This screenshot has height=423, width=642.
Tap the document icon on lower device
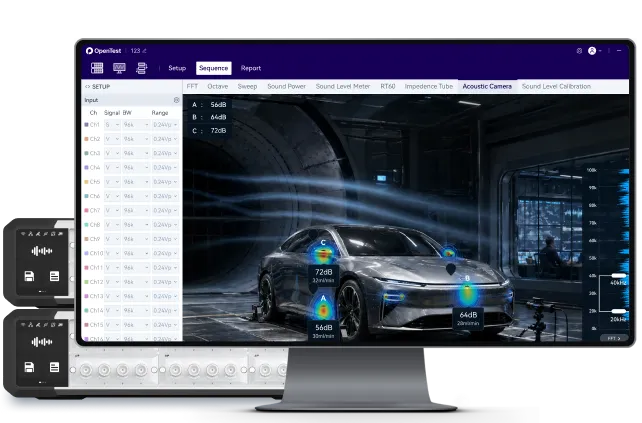coord(54,367)
